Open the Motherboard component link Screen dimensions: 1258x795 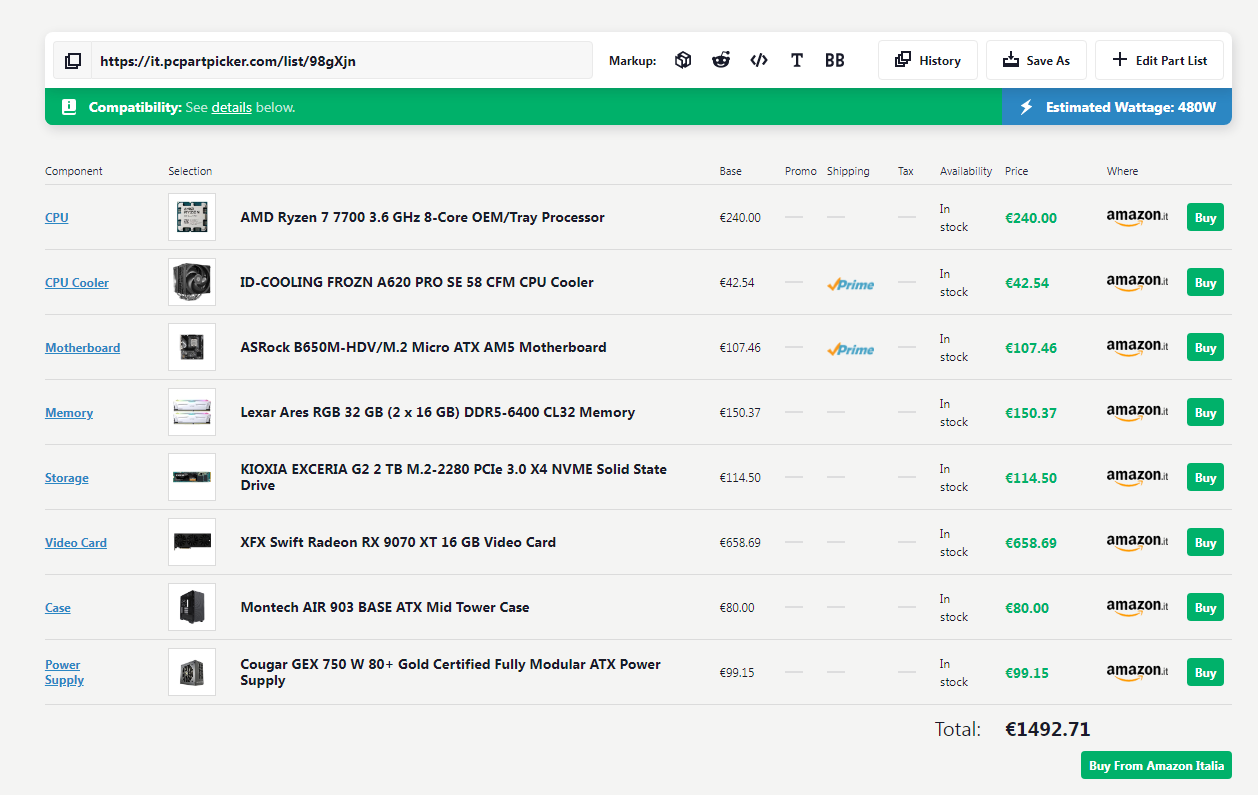coord(82,348)
